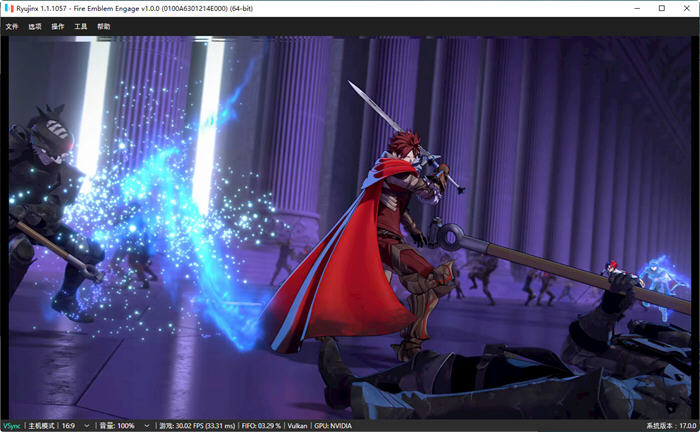Maximize the Ryujinx window
This screenshot has height=432, width=700.
pyautogui.click(x=662, y=8)
